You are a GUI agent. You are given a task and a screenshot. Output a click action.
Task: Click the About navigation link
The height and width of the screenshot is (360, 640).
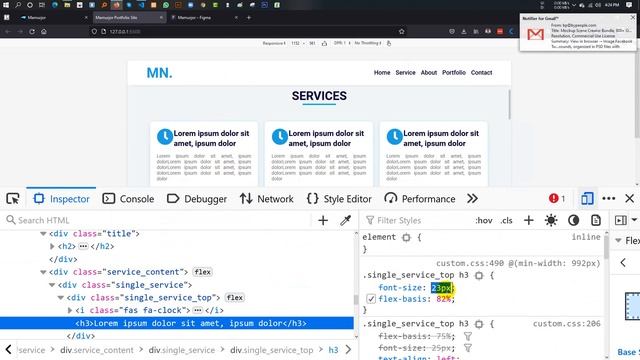pos(429,73)
